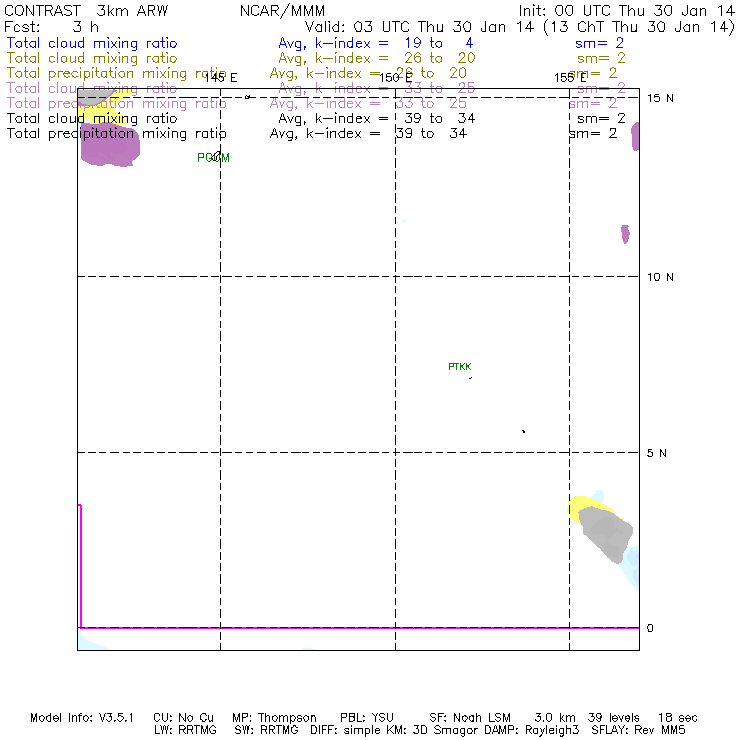Click the blue 'sm= 2' value

(599, 43)
